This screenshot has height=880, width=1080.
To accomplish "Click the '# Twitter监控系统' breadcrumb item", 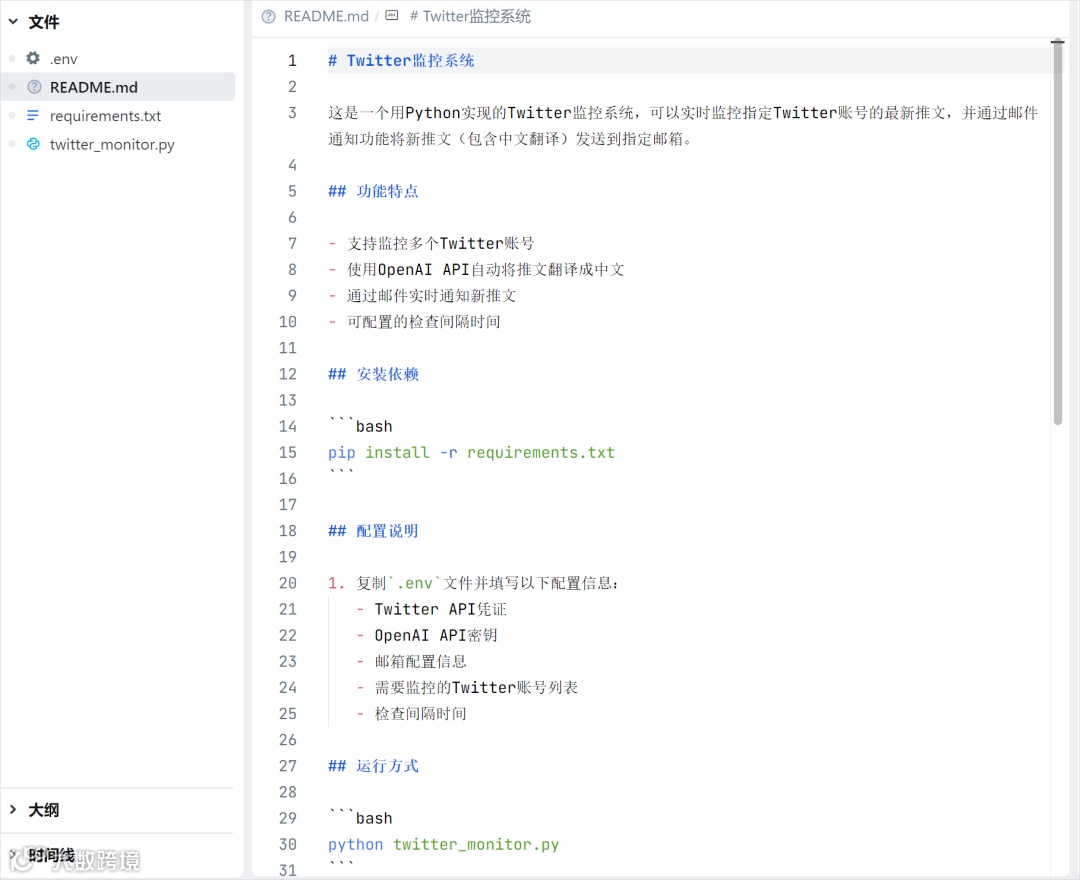I will [x=470, y=16].
